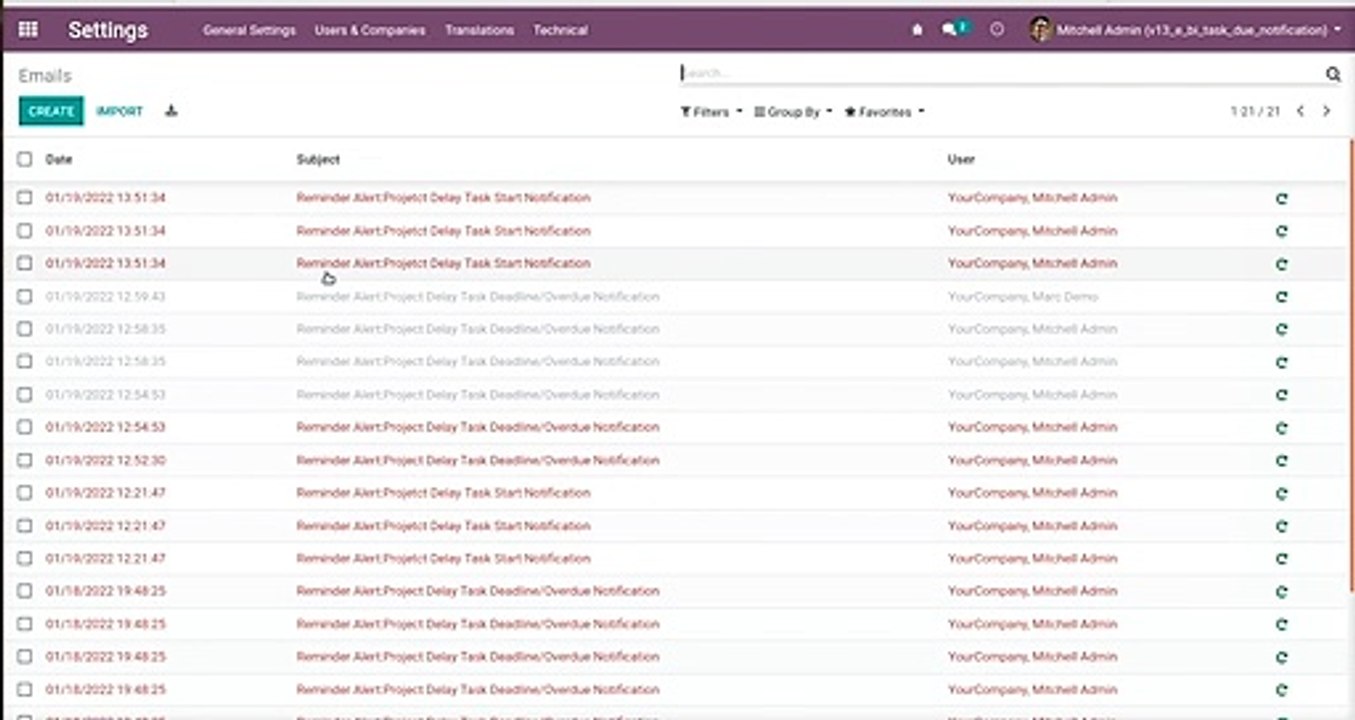Screen dimensions: 1355x720
Task: Open the General Settings menu
Action: coord(249,30)
